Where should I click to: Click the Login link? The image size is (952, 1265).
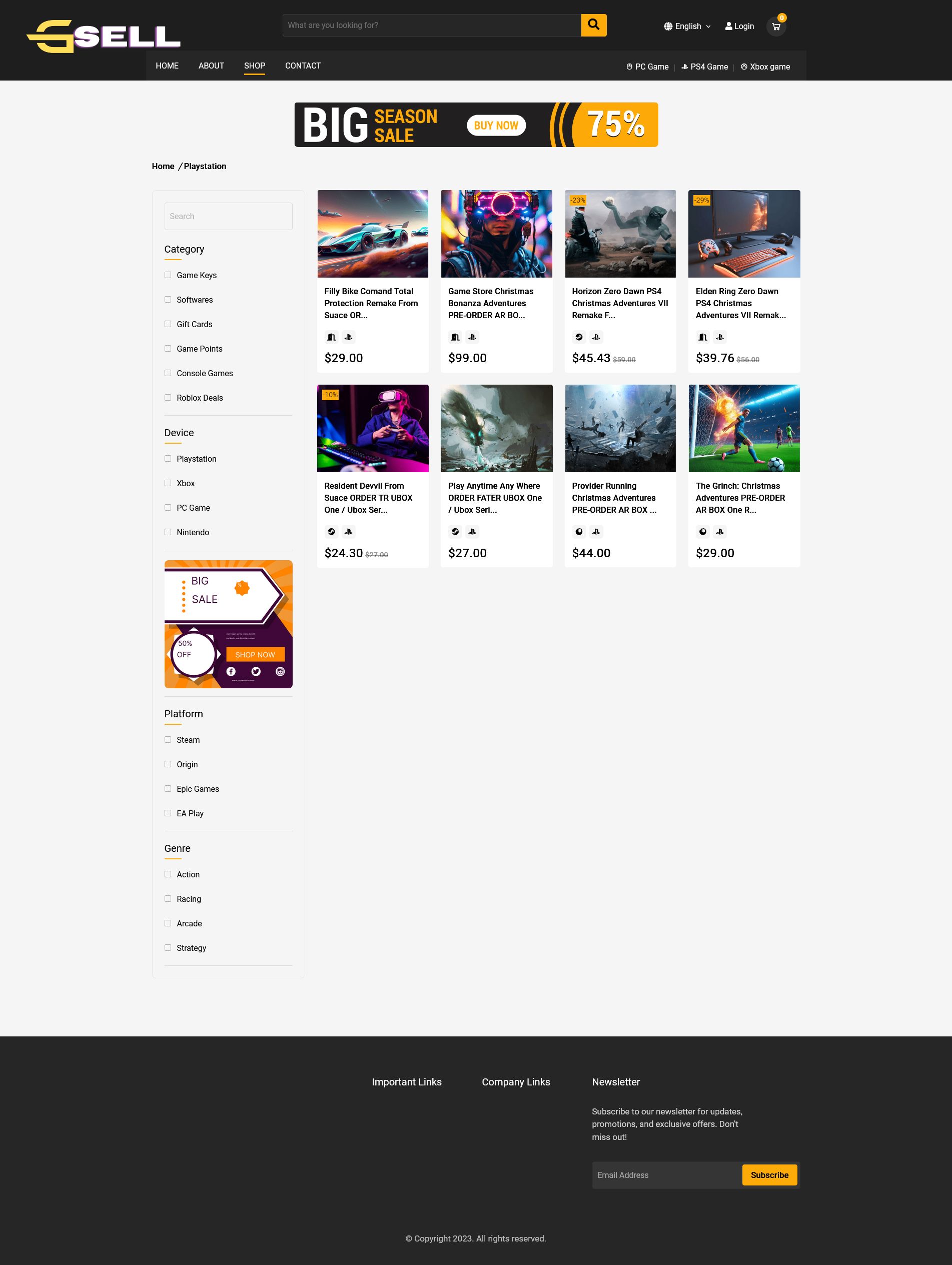point(740,27)
